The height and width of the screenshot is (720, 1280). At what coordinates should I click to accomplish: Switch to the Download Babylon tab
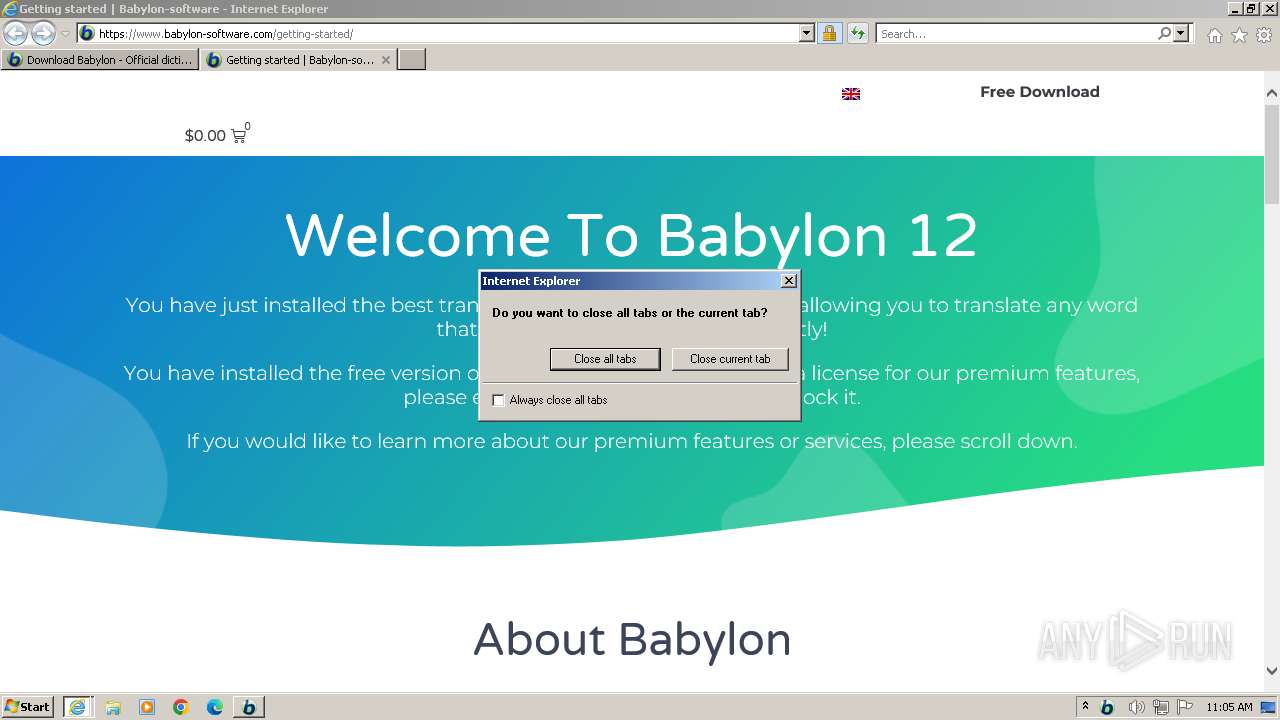coord(100,60)
